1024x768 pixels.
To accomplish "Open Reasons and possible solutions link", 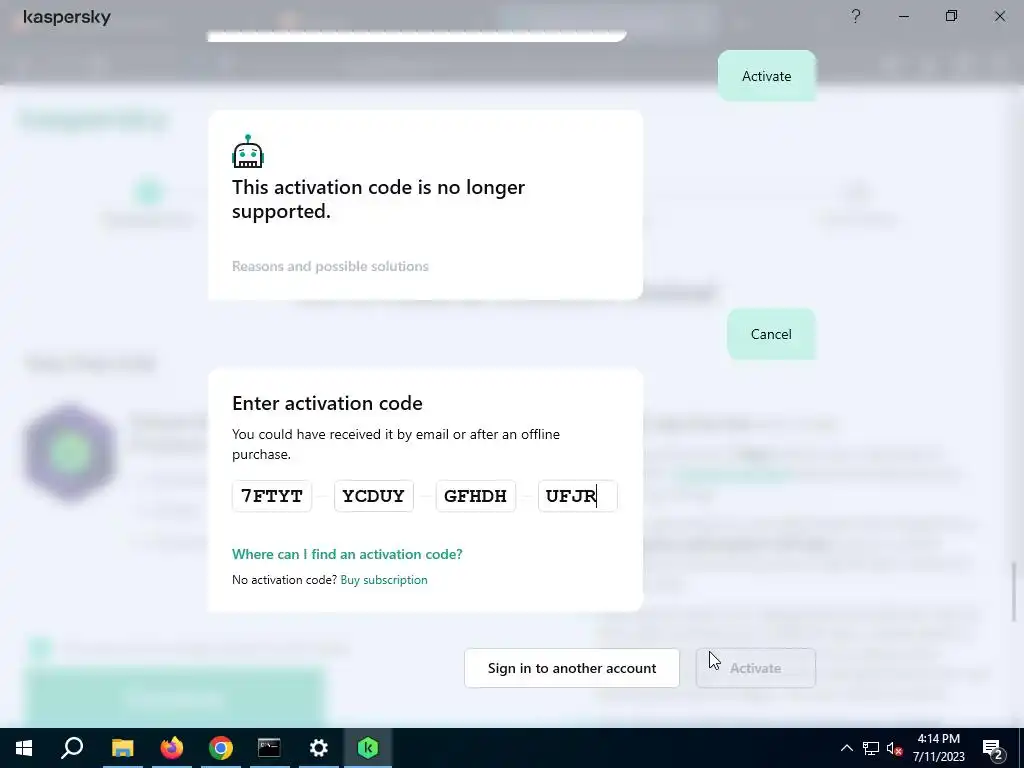I will click(330, 266).
